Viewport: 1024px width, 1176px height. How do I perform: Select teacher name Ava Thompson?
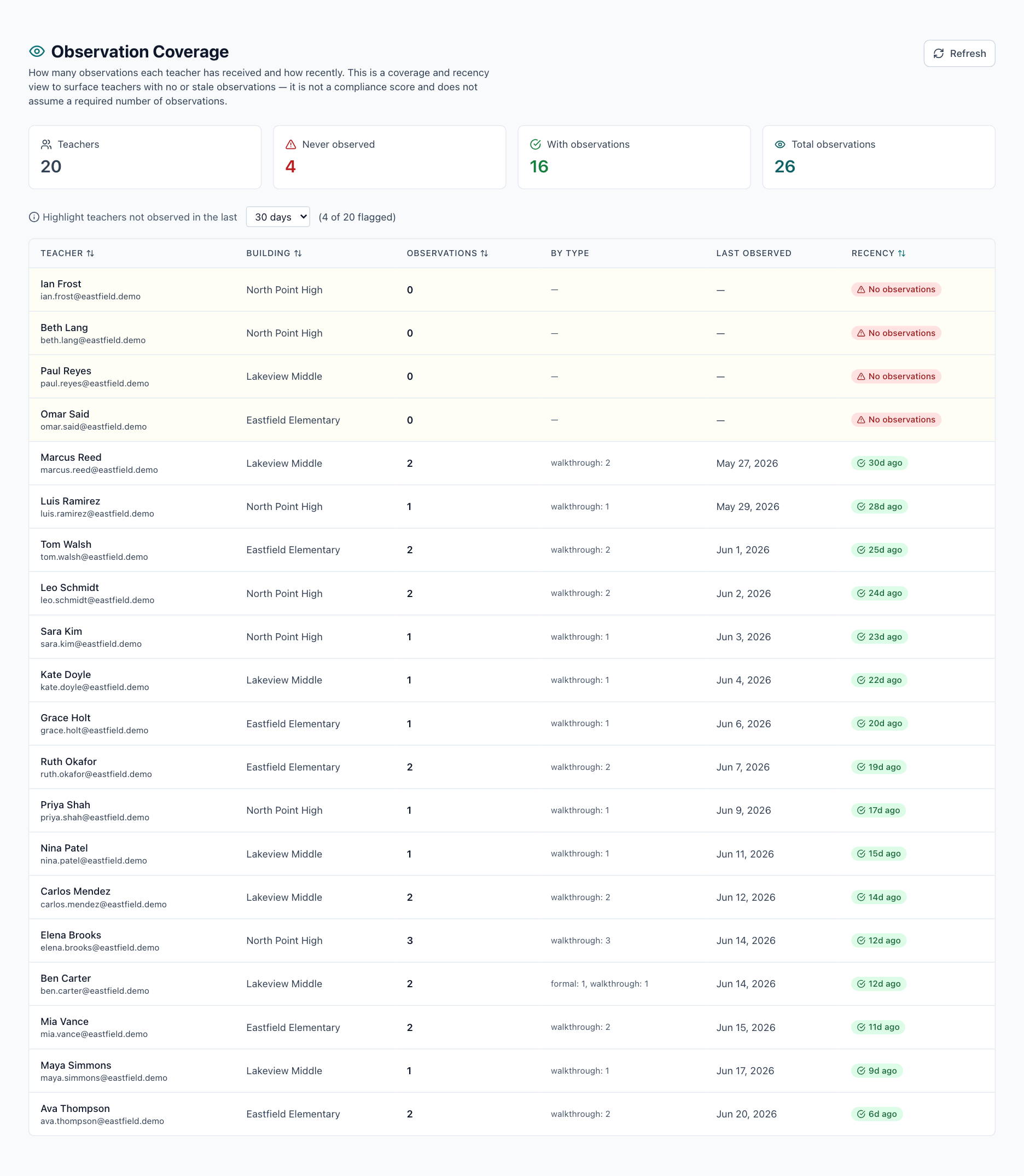(x=75, y=1109)
